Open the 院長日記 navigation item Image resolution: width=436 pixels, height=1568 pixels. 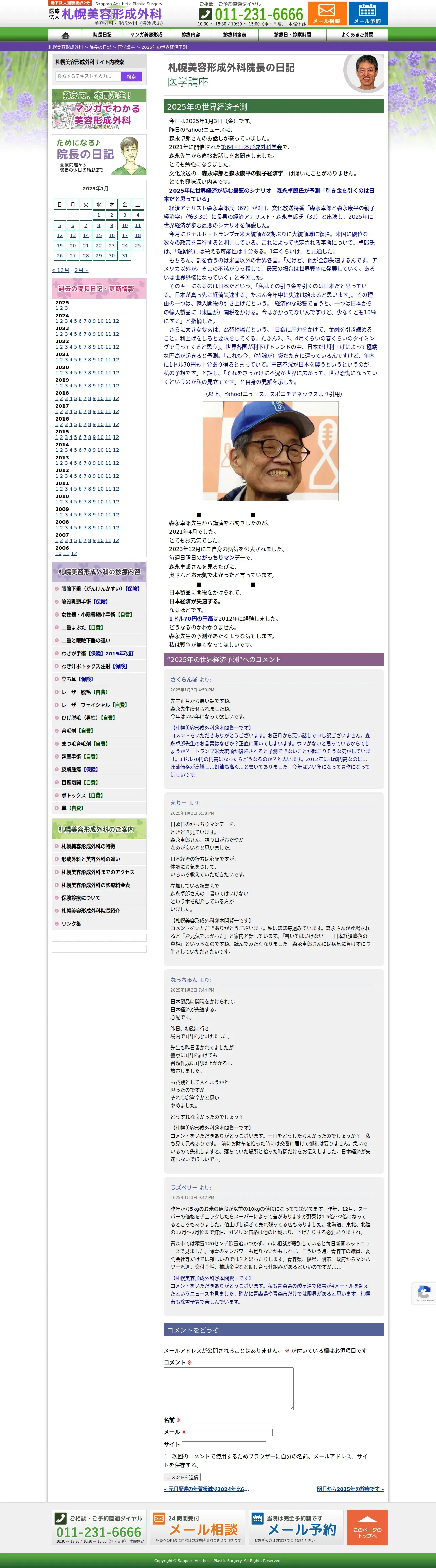click(x=102, y=35)
